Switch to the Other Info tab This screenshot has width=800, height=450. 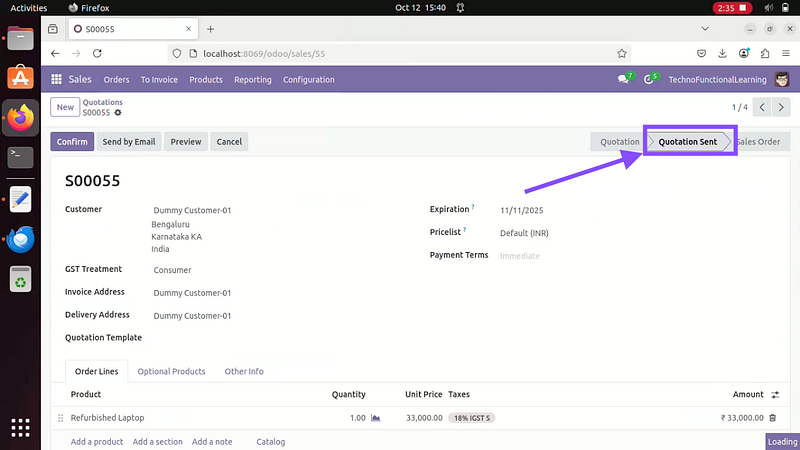point(244,371)
